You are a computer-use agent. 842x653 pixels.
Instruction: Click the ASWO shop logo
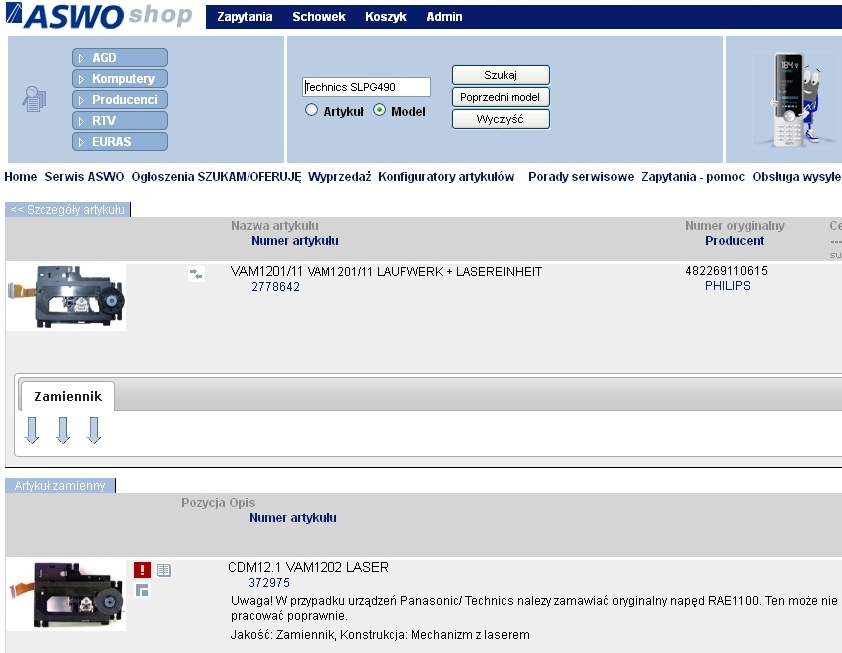tap(99, 16)
